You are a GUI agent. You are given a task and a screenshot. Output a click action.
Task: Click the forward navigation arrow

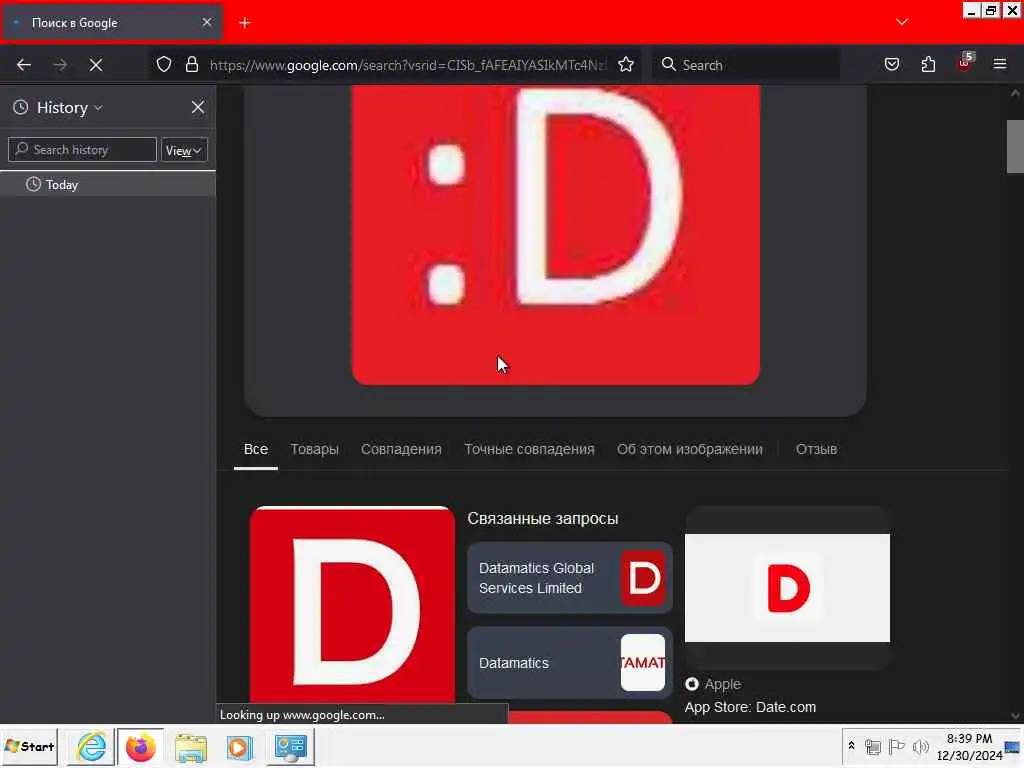[x=60, y=65]
